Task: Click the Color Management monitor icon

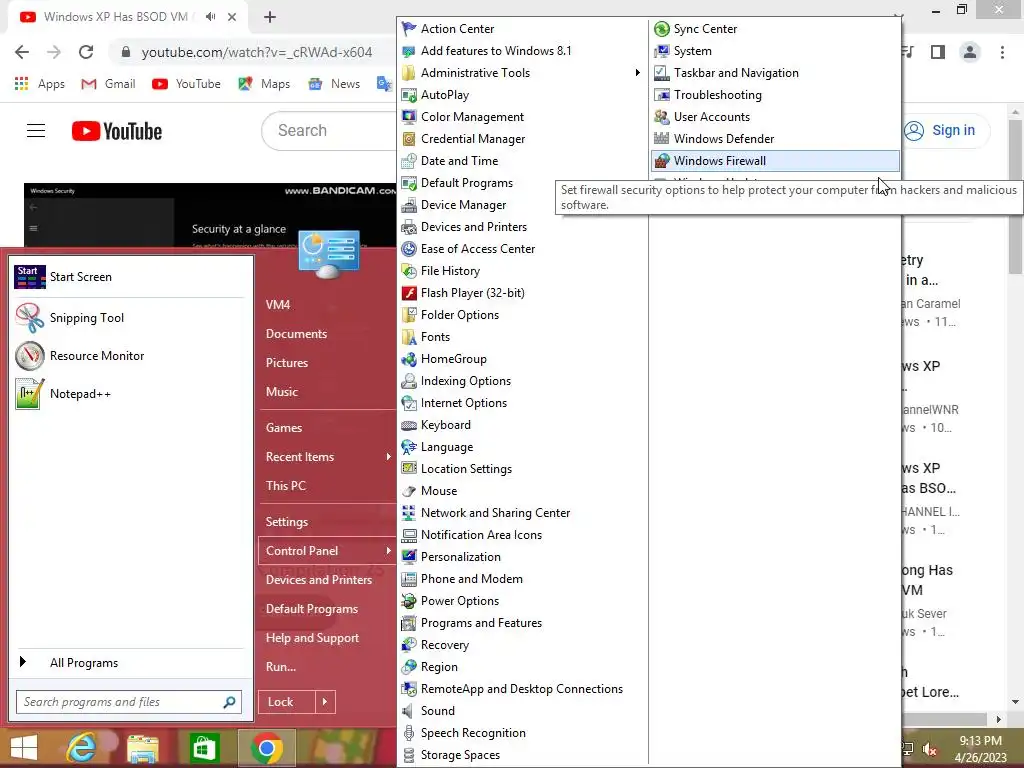Action: pos(409,117)
